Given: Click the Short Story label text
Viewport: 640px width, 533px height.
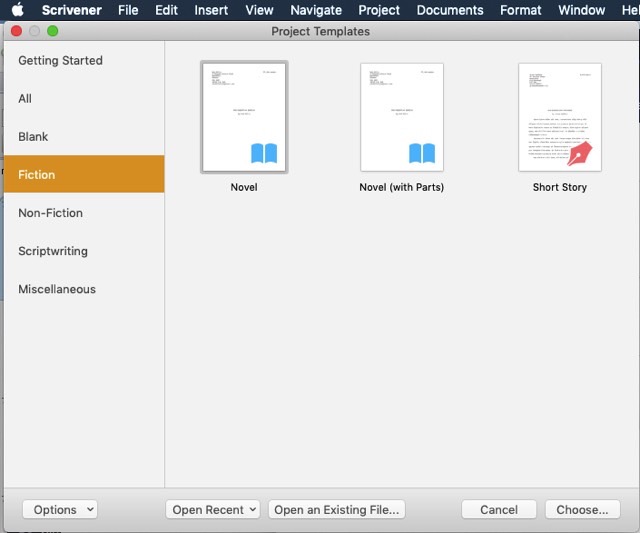Looking at the screenshot, I should coord(560,187).
